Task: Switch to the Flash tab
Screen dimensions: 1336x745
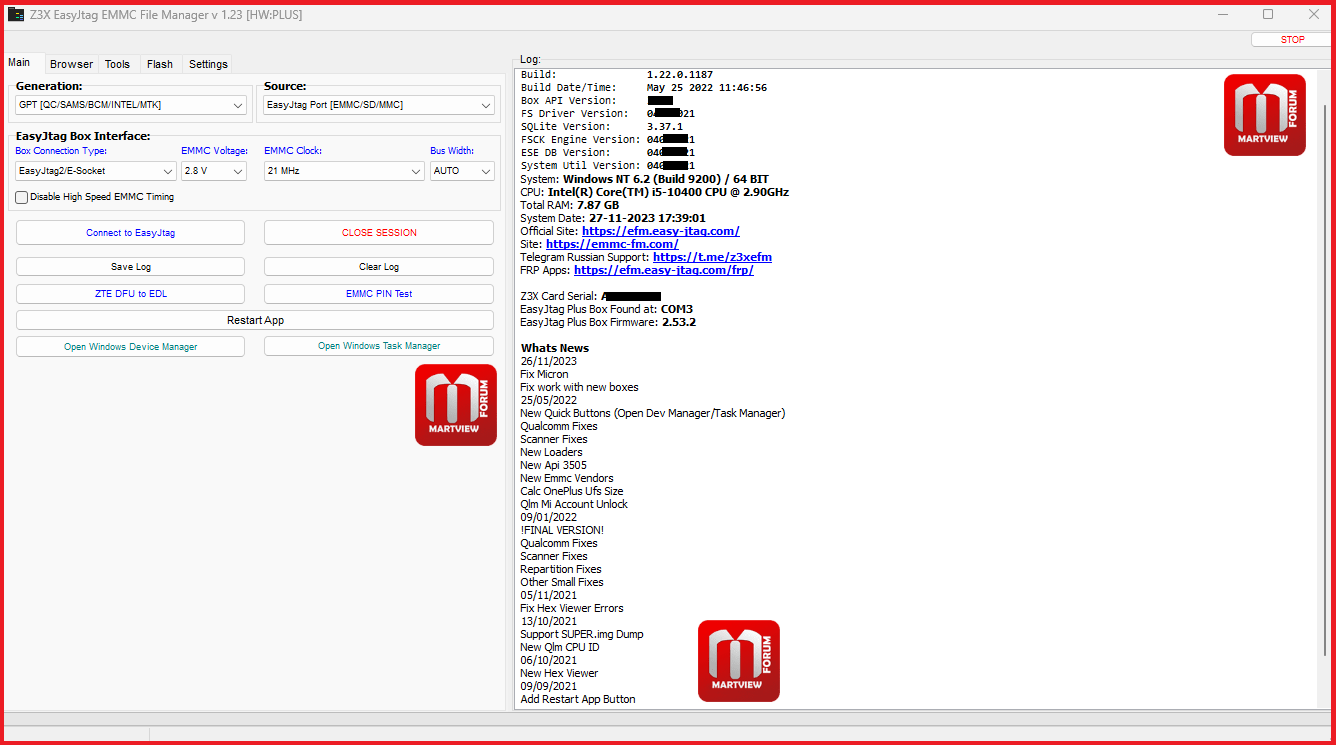Action: click(x=160, y=64)
